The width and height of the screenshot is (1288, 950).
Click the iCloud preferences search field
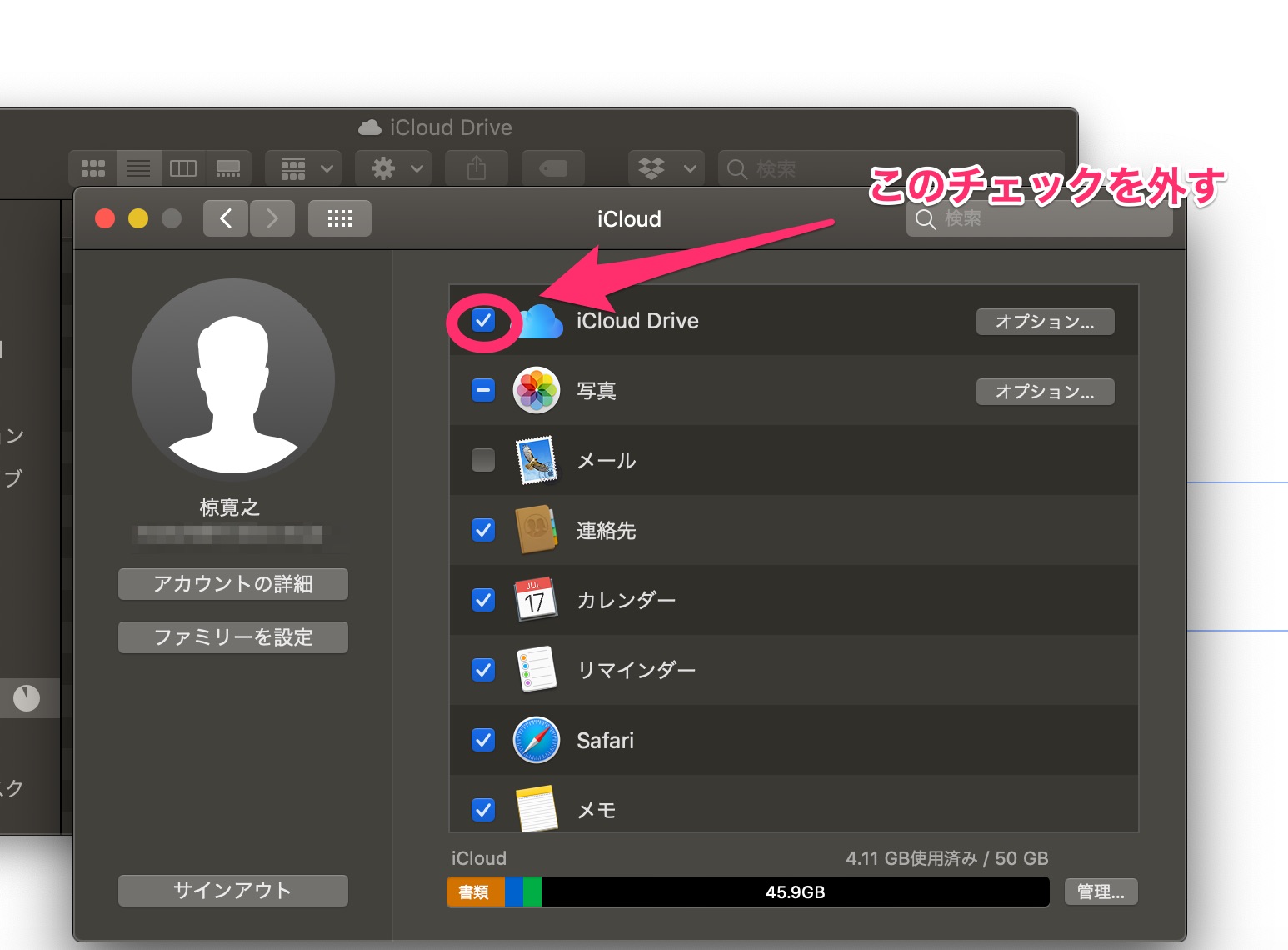(1039, 219)
